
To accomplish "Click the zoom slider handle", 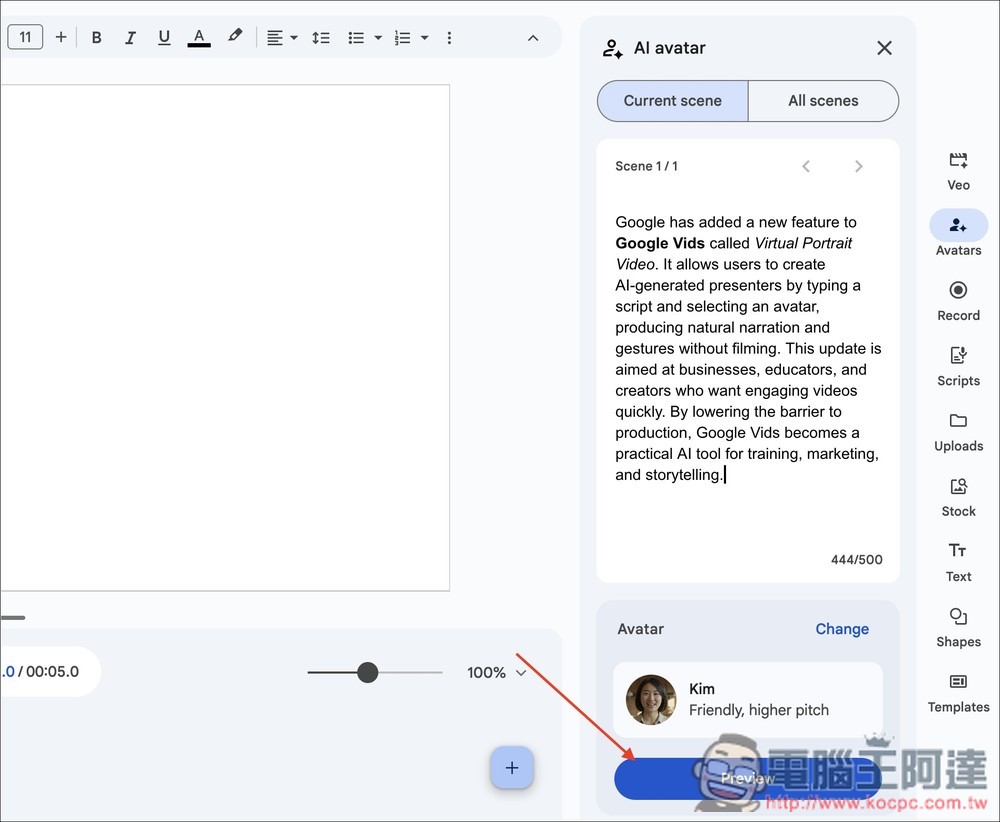I will point(367,672).
